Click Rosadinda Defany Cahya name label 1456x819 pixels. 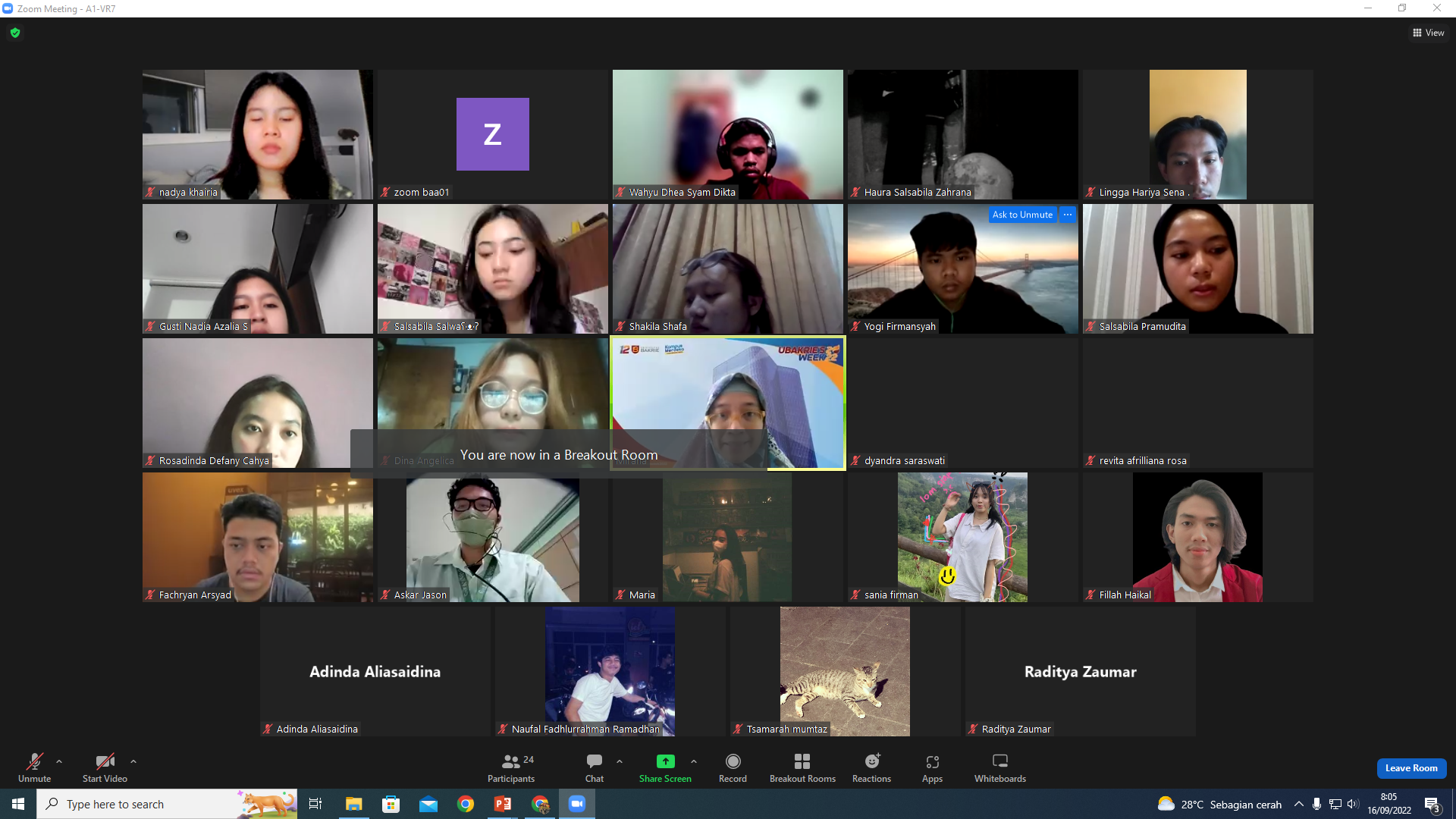coord(214,461)
